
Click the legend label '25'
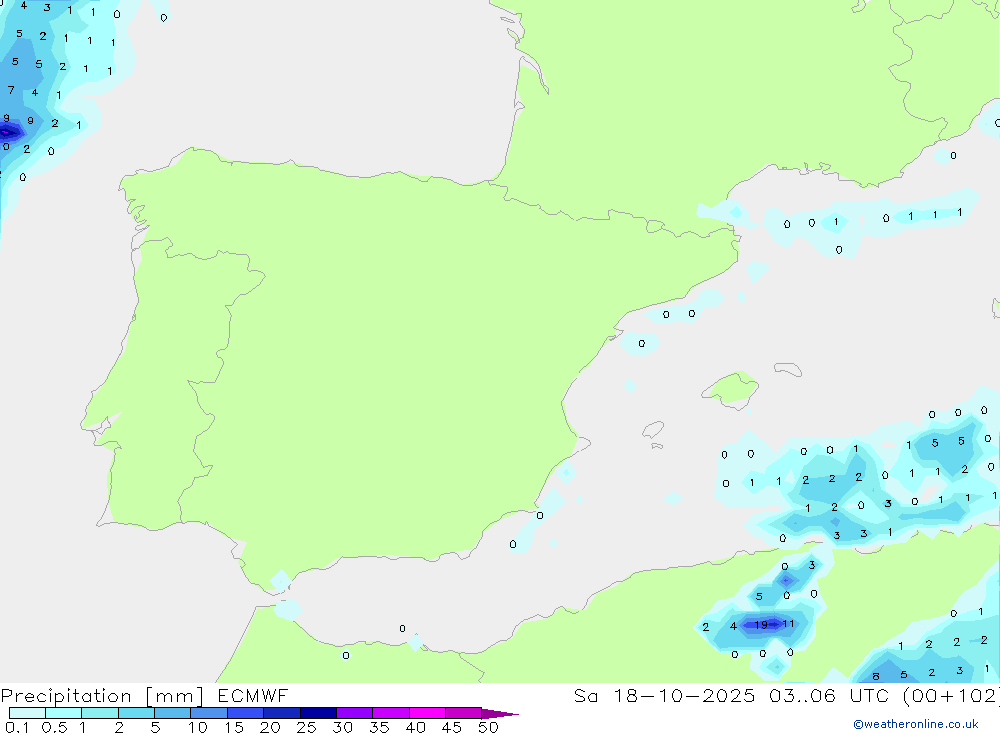point(306,727)
